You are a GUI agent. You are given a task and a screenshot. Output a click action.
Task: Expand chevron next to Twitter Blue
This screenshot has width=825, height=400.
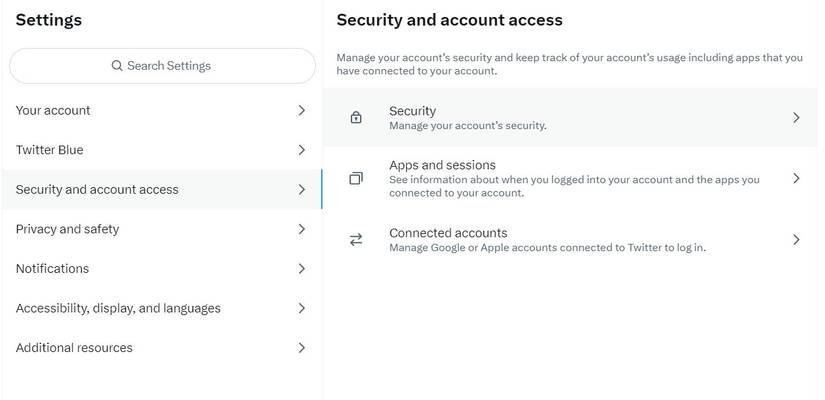click(x=301, y=150)
